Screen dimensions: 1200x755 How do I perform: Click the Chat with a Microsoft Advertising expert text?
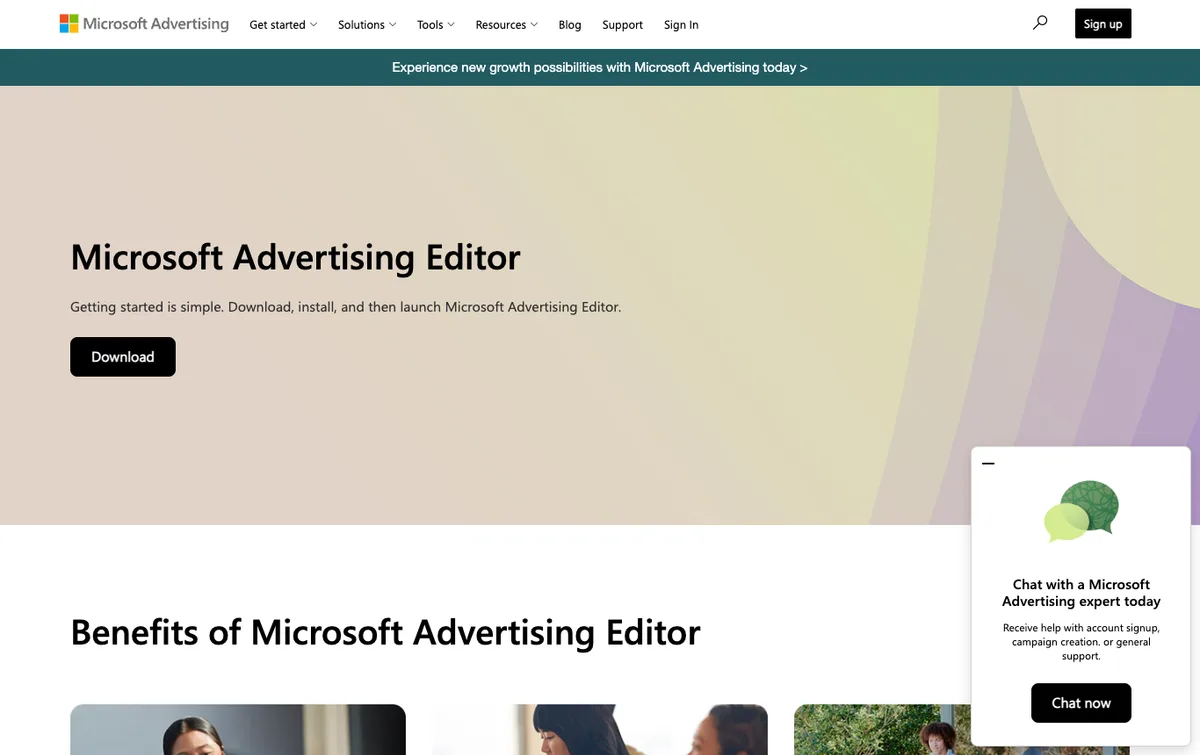point(1081,593)
